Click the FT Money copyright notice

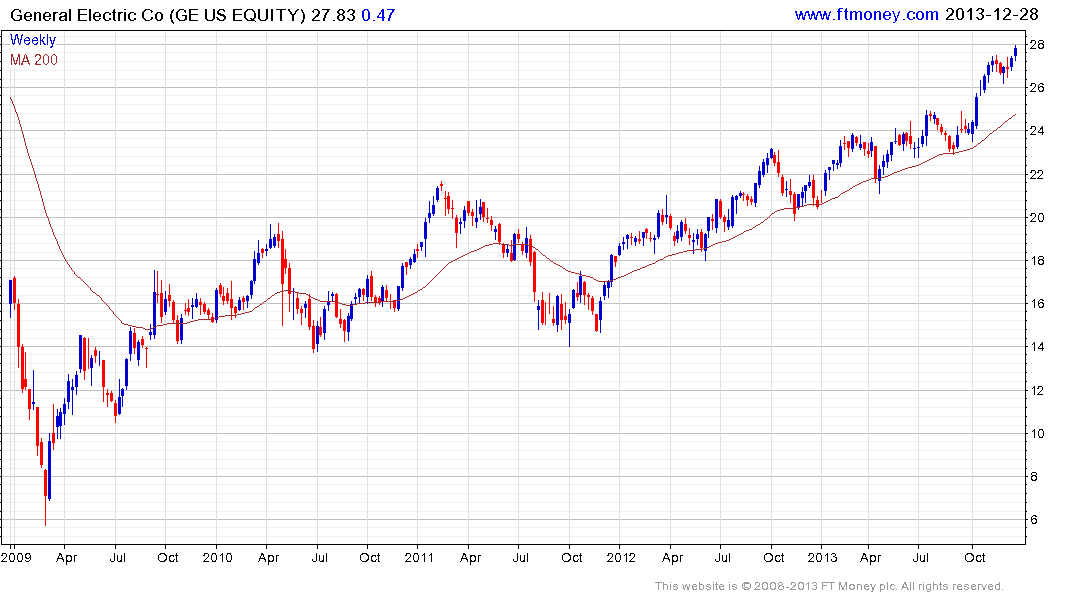pos(829,586)
